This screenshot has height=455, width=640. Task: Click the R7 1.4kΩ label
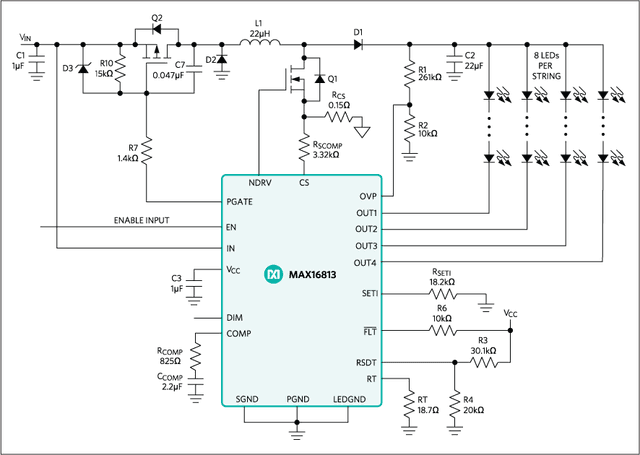click(x=128, y=153)
